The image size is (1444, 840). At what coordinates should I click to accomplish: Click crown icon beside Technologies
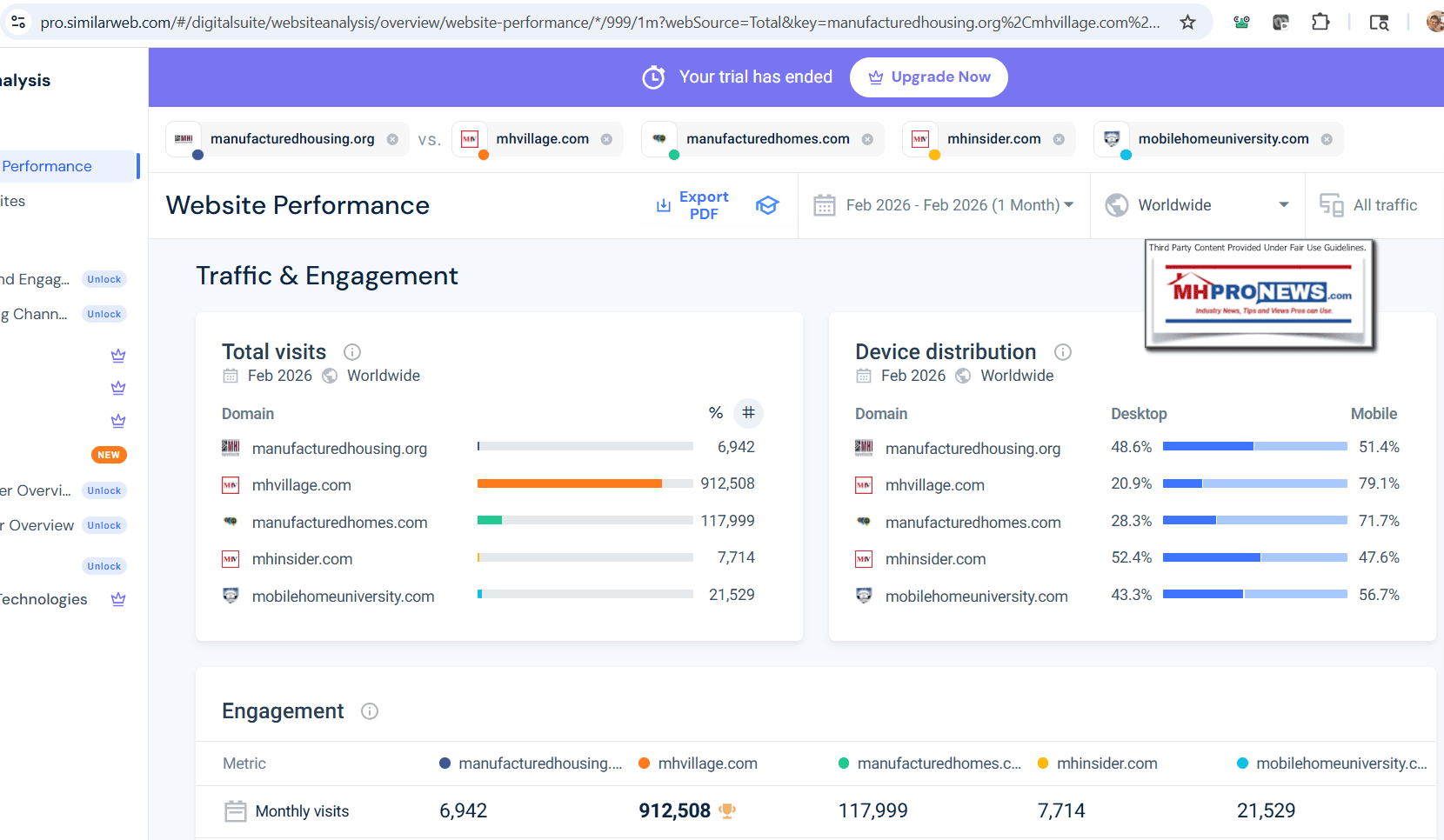(x=118, y=599)
